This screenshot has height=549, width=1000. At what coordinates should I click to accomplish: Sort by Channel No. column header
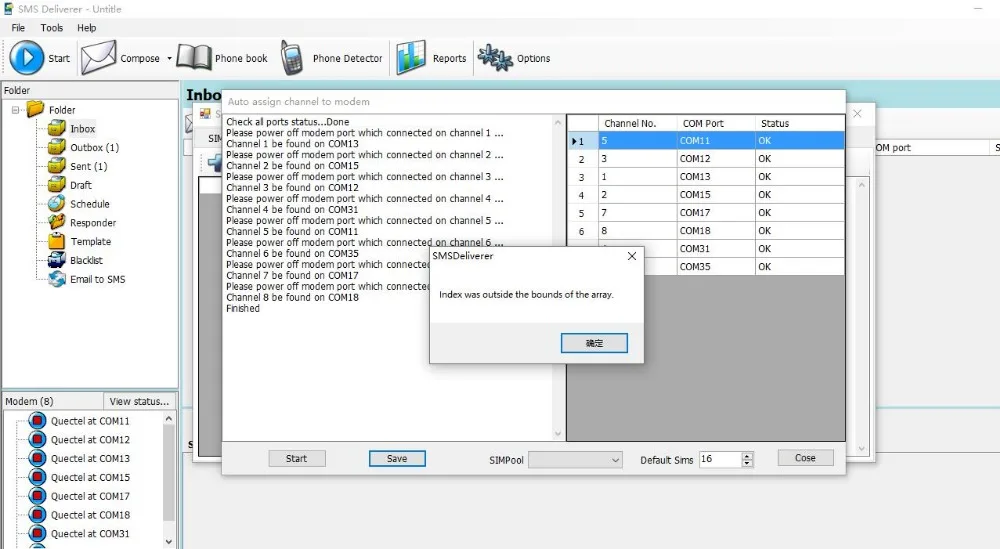(638, 123)
